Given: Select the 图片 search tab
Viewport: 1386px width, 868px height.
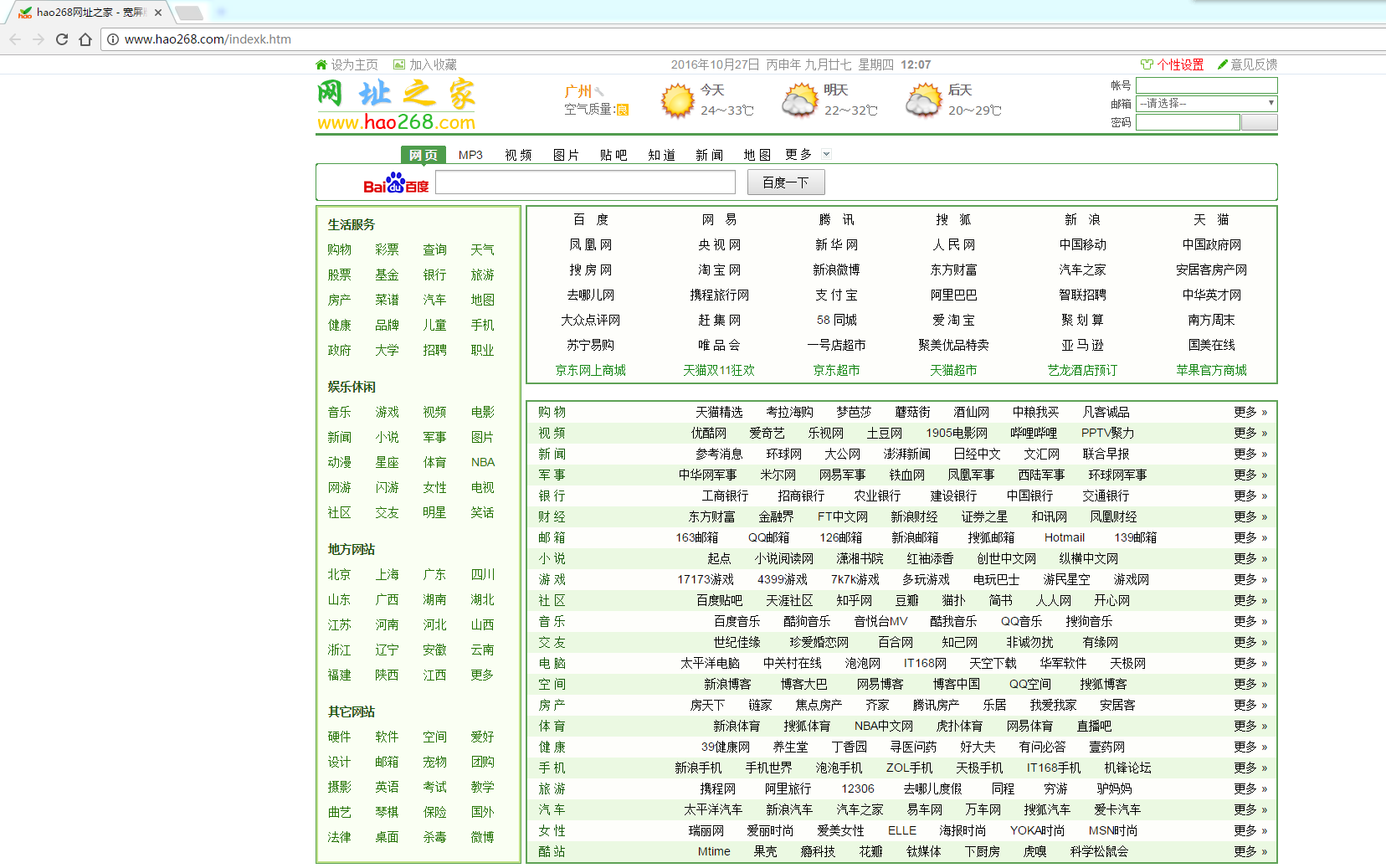Looking at the screenshot, I should 566,155.
